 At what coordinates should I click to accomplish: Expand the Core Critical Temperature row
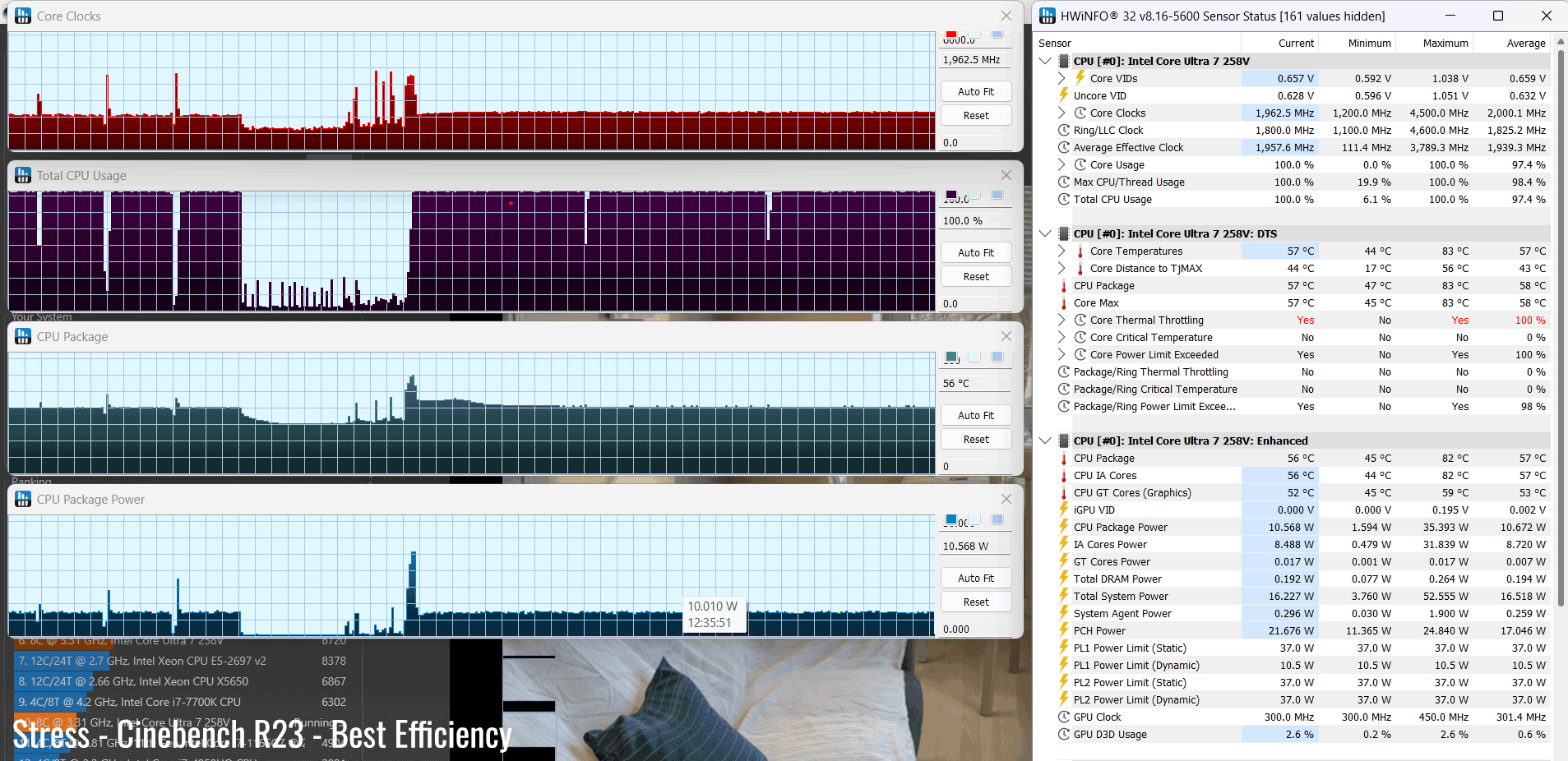pyautogui.click(x=1062, y=337)
